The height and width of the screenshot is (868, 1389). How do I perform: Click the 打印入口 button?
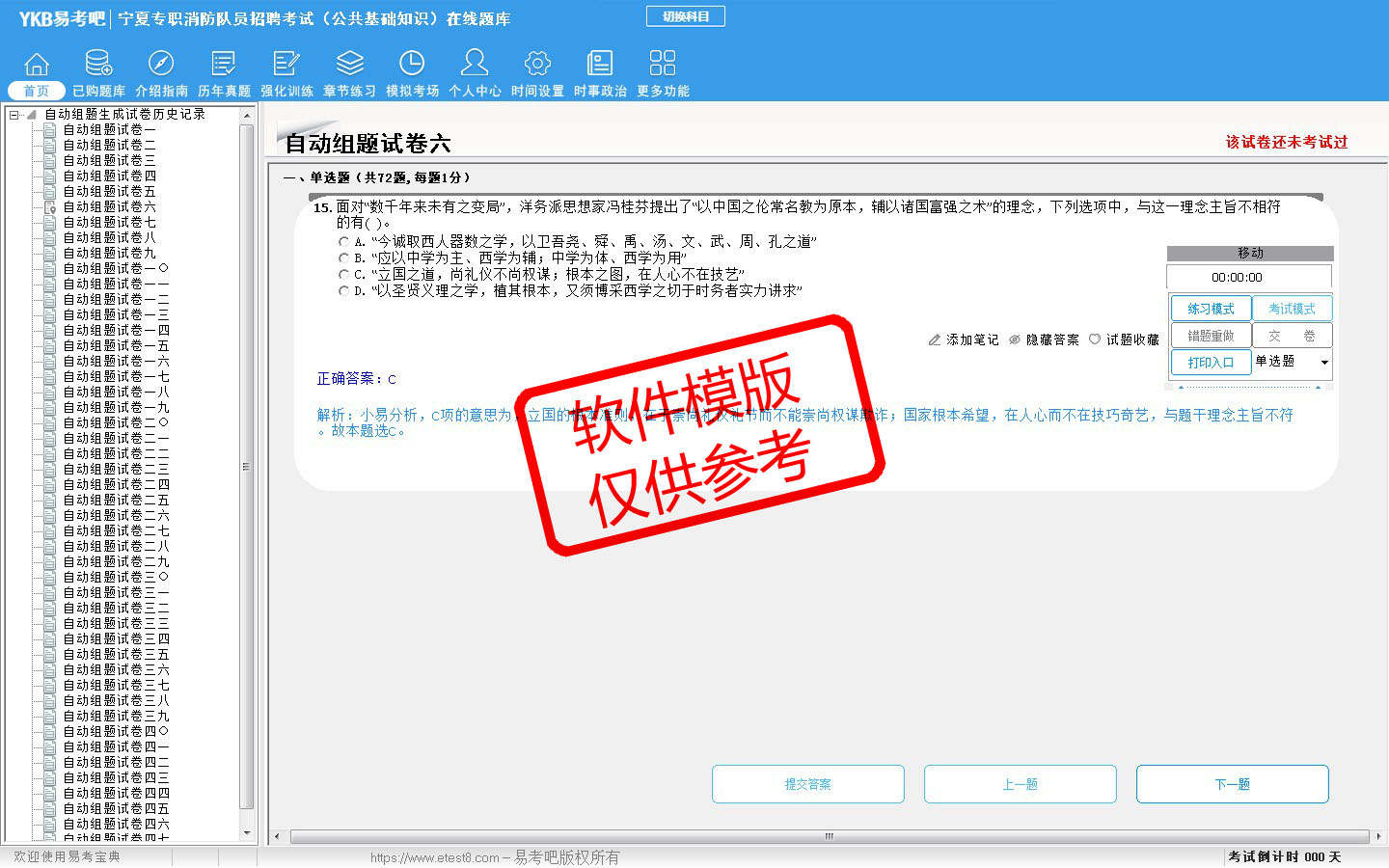(x=1212, y=363)
